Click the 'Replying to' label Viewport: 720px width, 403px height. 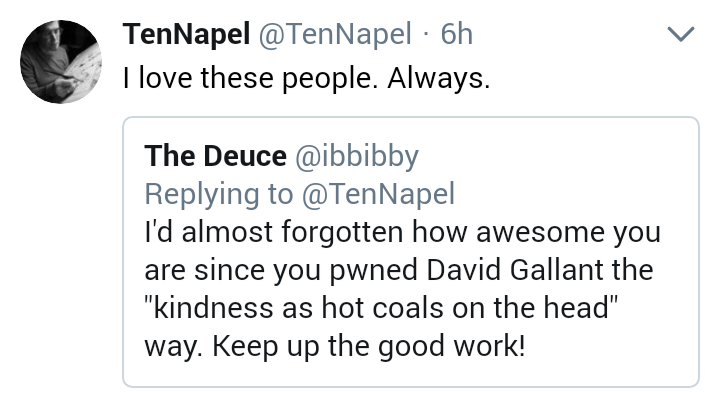coord(219,195)
